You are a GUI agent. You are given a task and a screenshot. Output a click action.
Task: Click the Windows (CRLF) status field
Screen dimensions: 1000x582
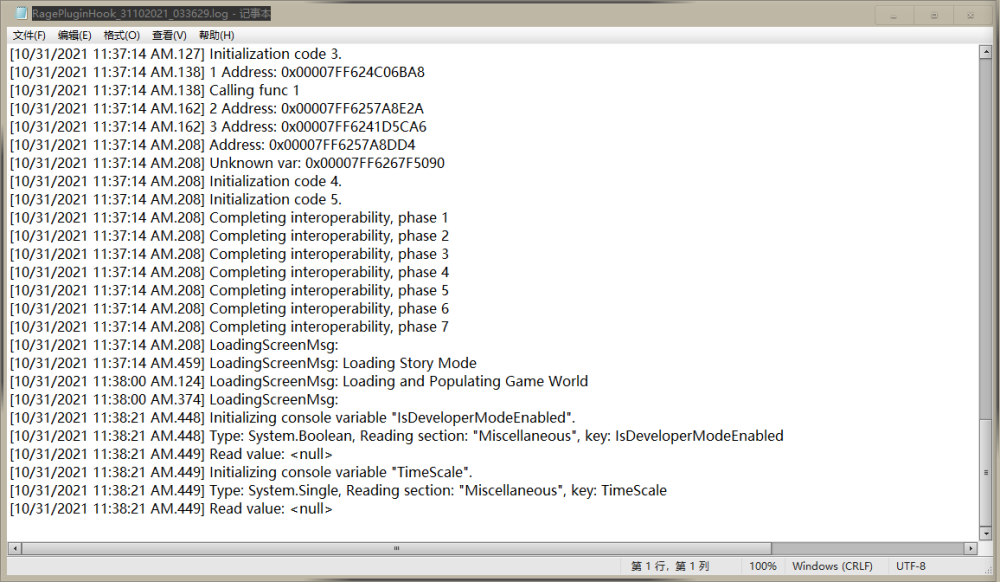[x=832, y=566]
